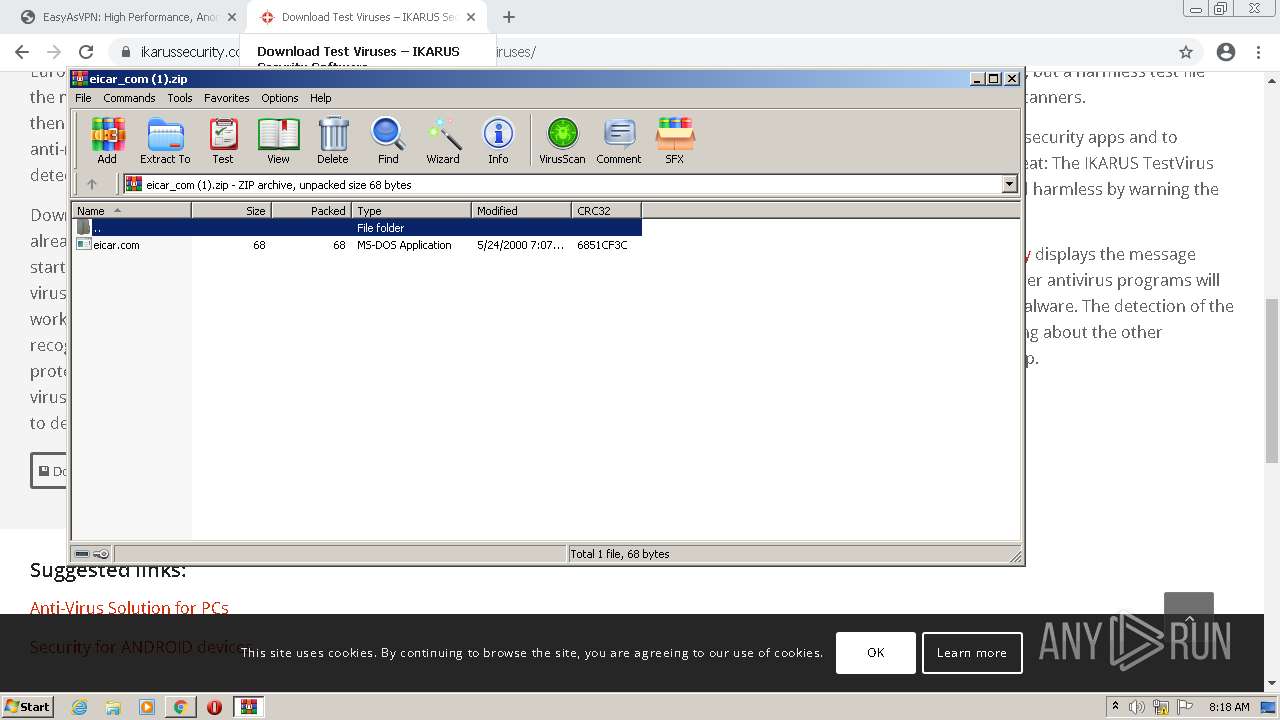Start VirusScan on the archive
Image resolution: width=1280 pixels, height=720 pixels.
pyautogui.click(x=562, y=140)
